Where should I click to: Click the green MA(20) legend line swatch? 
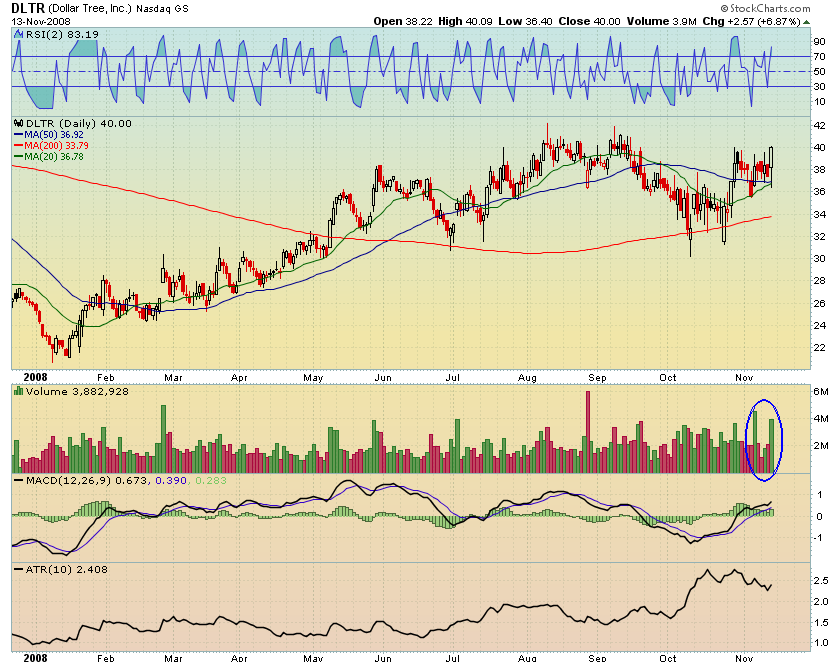coord(19,157)
